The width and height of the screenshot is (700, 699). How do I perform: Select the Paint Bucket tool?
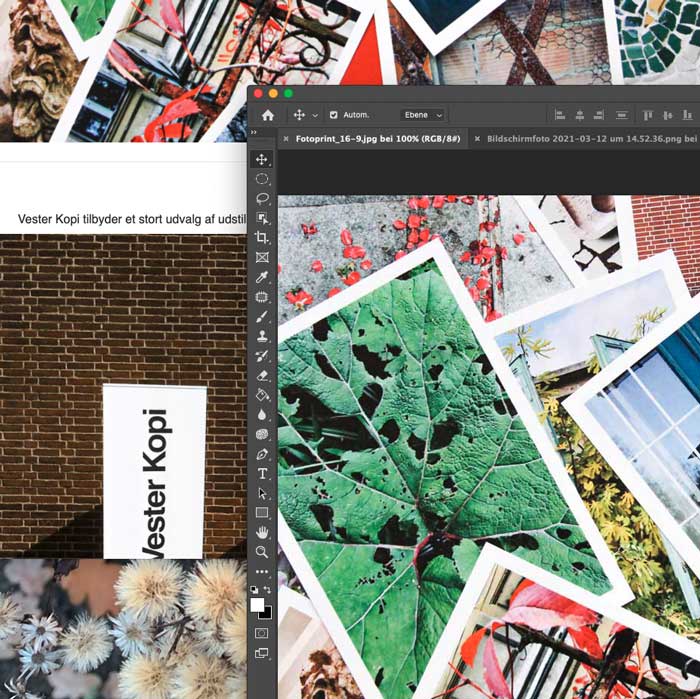click(x=262, y=395)
